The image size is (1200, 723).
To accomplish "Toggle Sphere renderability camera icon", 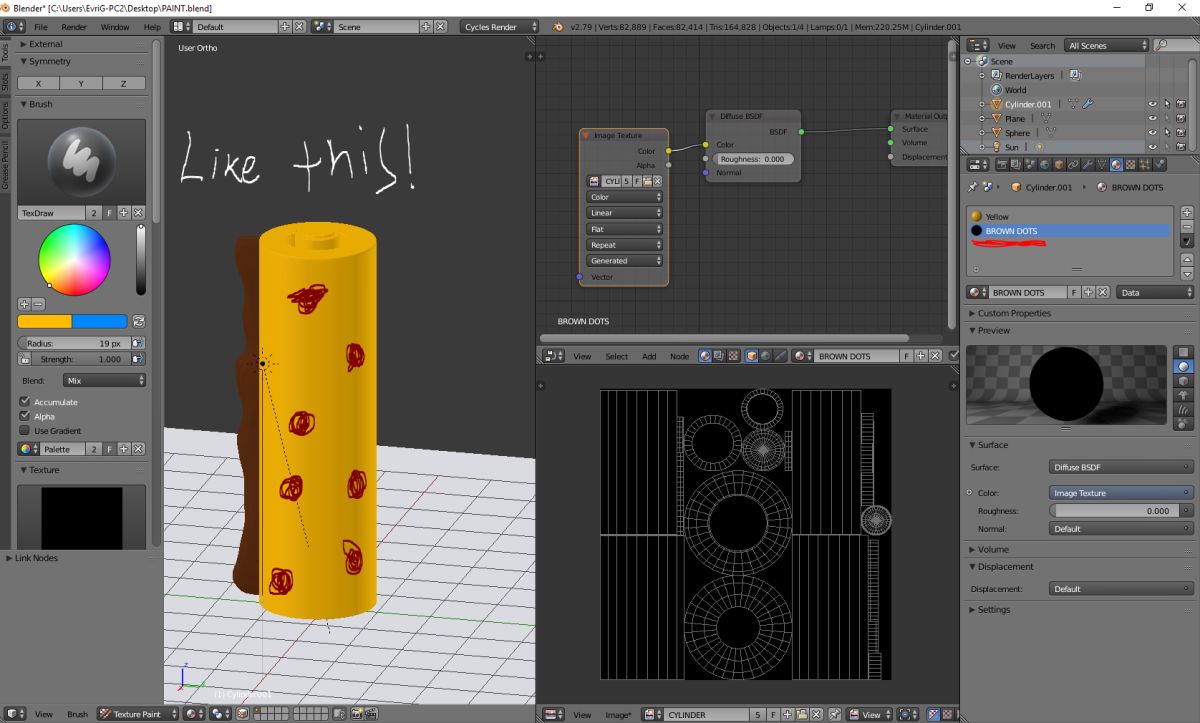I will click(1181, 132).
